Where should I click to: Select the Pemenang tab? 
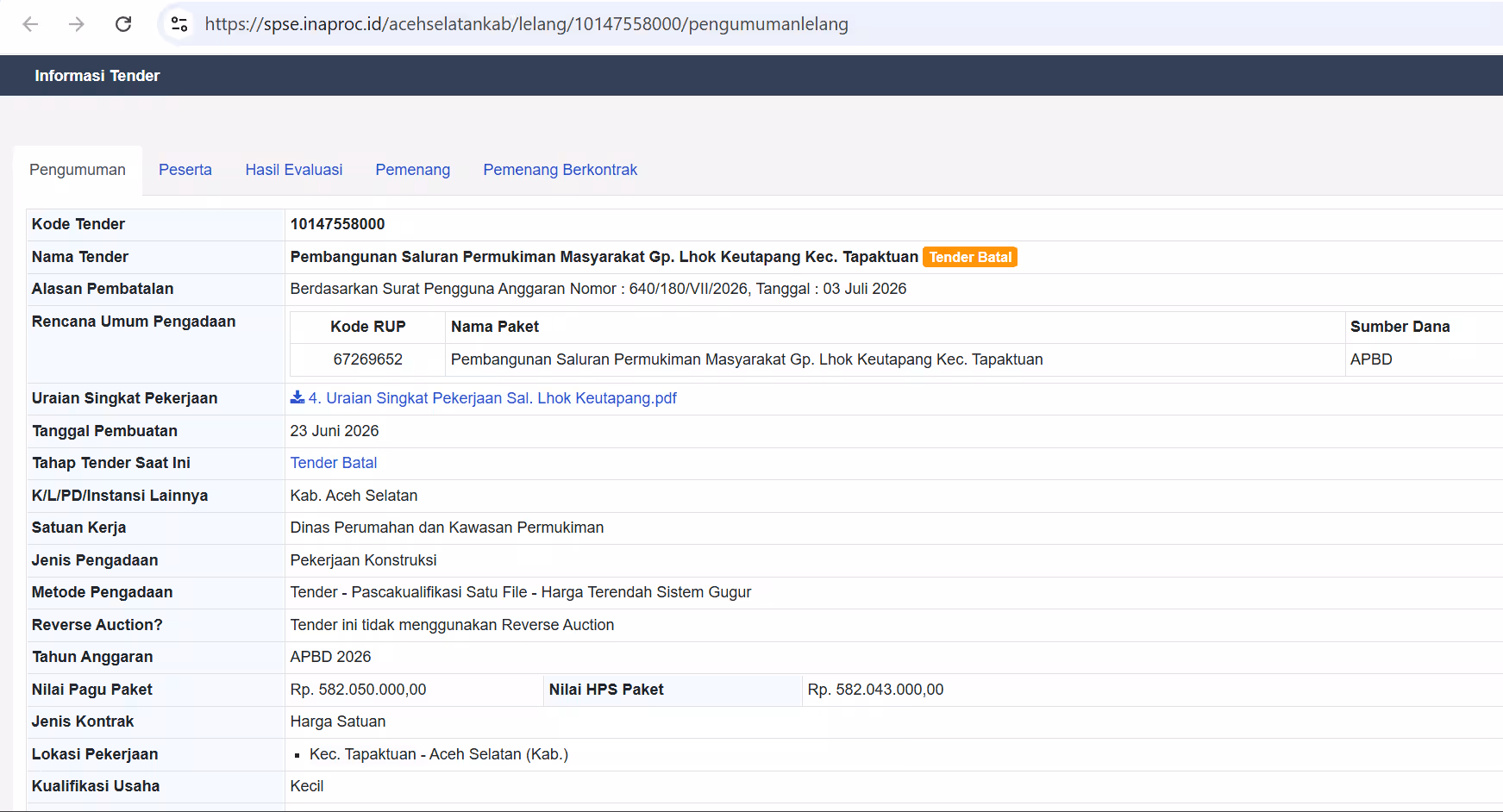tap(413, 170)
